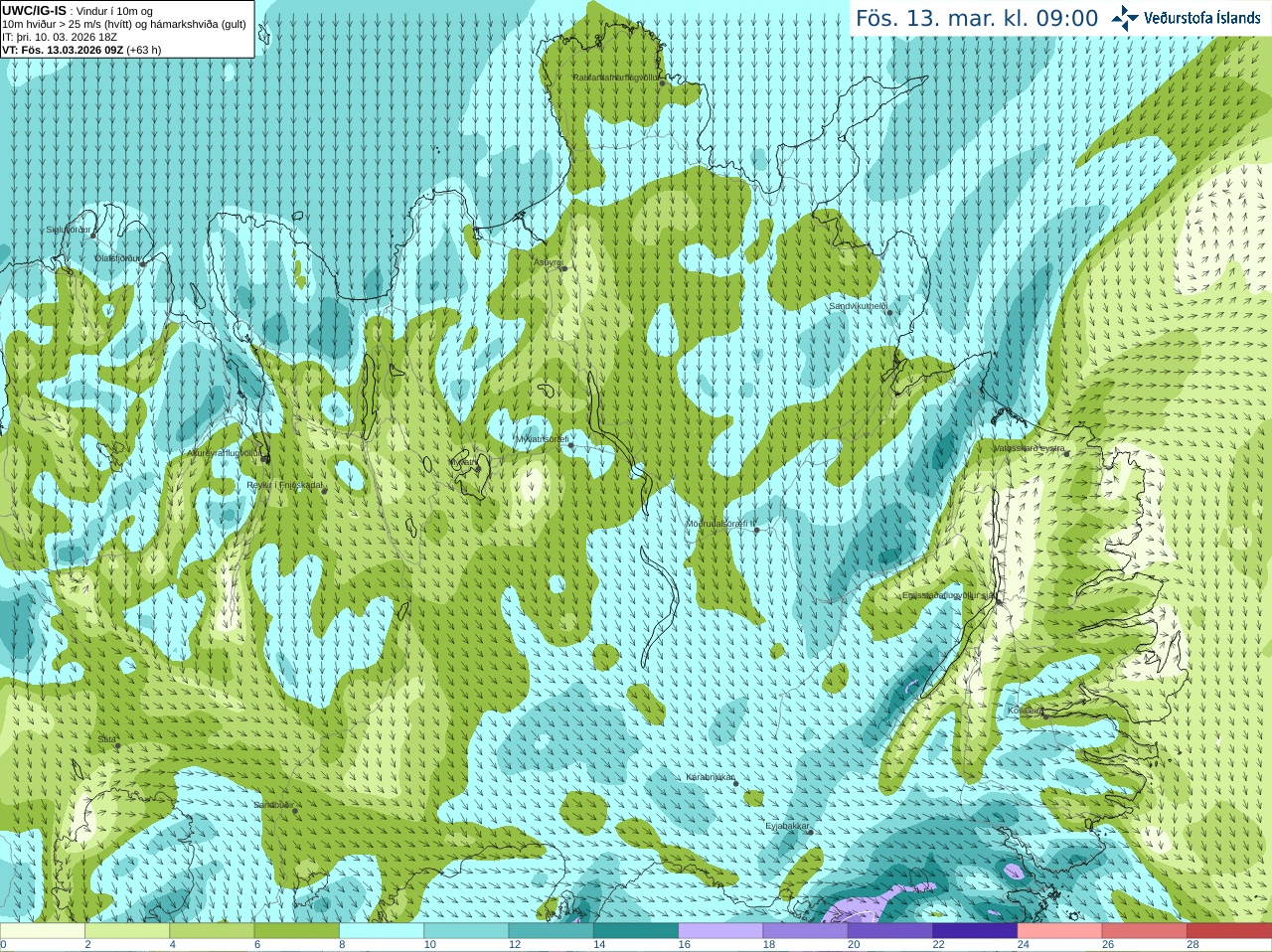Image resolution: width=1272 pixels, height=952 pixels.
Task: Select the Eyjabakkar station label
Action: 785,827
